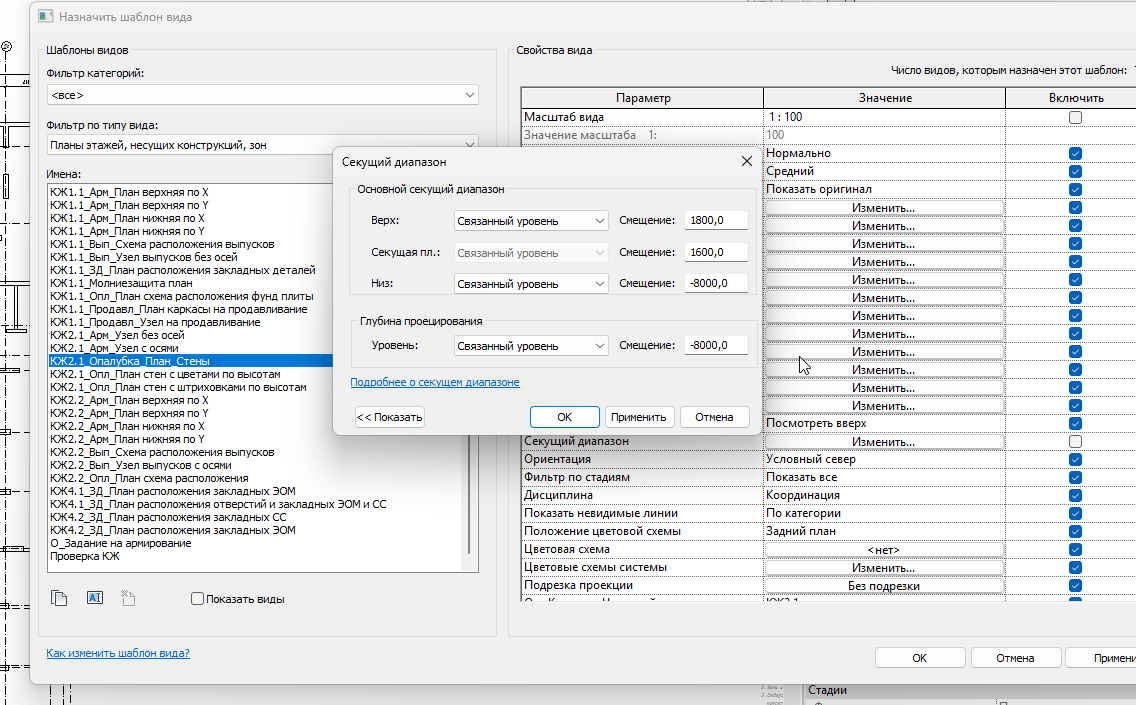This screenshot has width=1136, height=705.
Task: Close the Секущий диапазон dialog with X
Action: tap(746, 162)
